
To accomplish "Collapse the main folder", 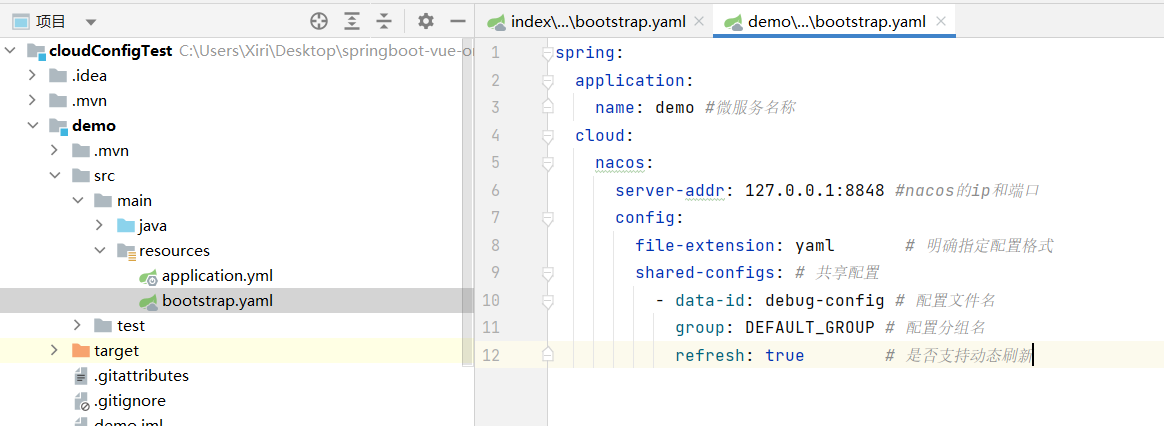I will pyautogui.click(x=77, y=200).
